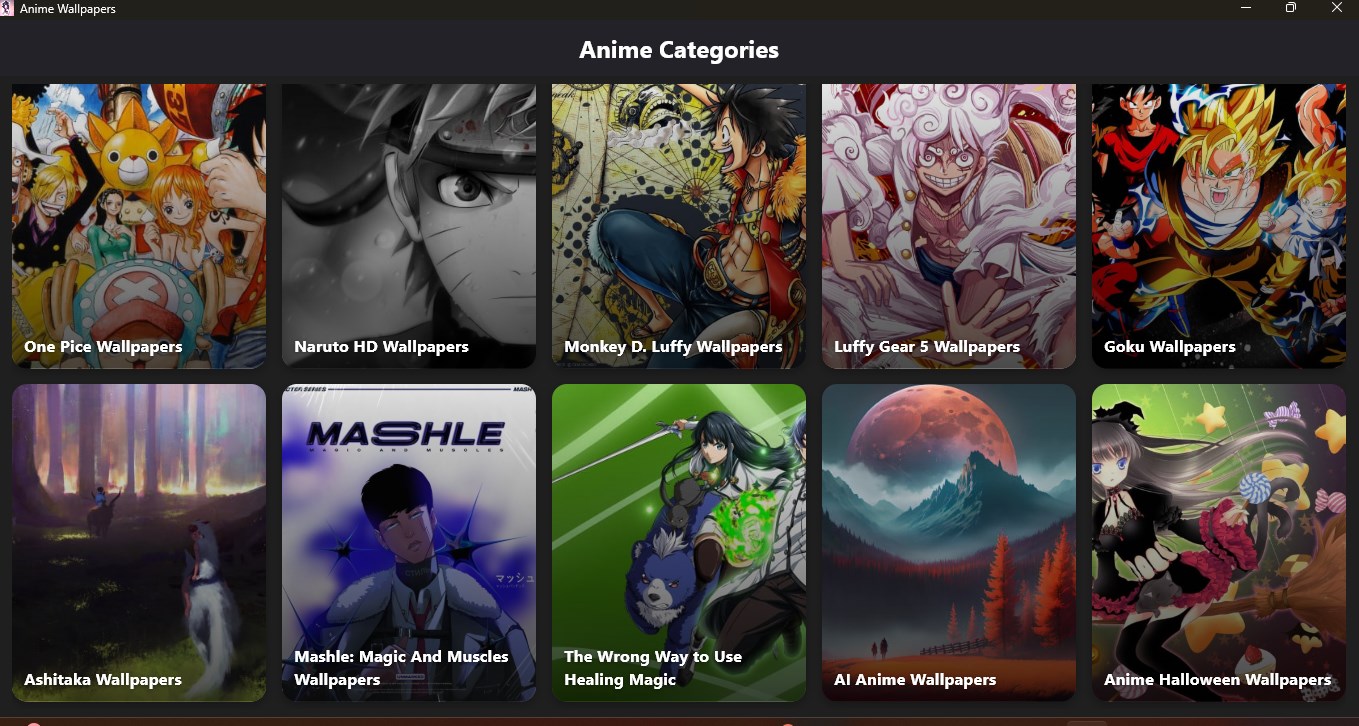Screen dimensions: 1359x726
Task: Click the Anime Categories heading
Action: (679, 50)
